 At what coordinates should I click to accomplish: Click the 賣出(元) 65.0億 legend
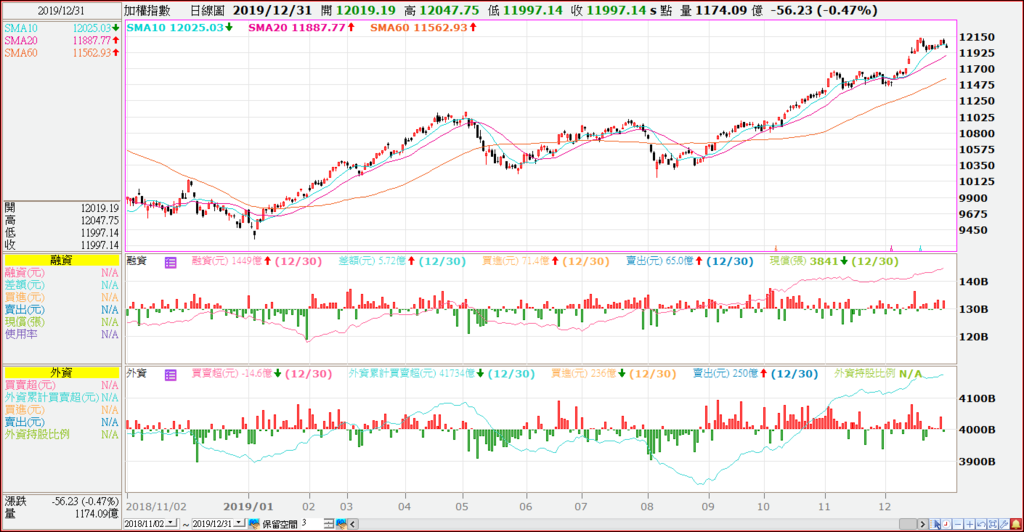(689, 261)
